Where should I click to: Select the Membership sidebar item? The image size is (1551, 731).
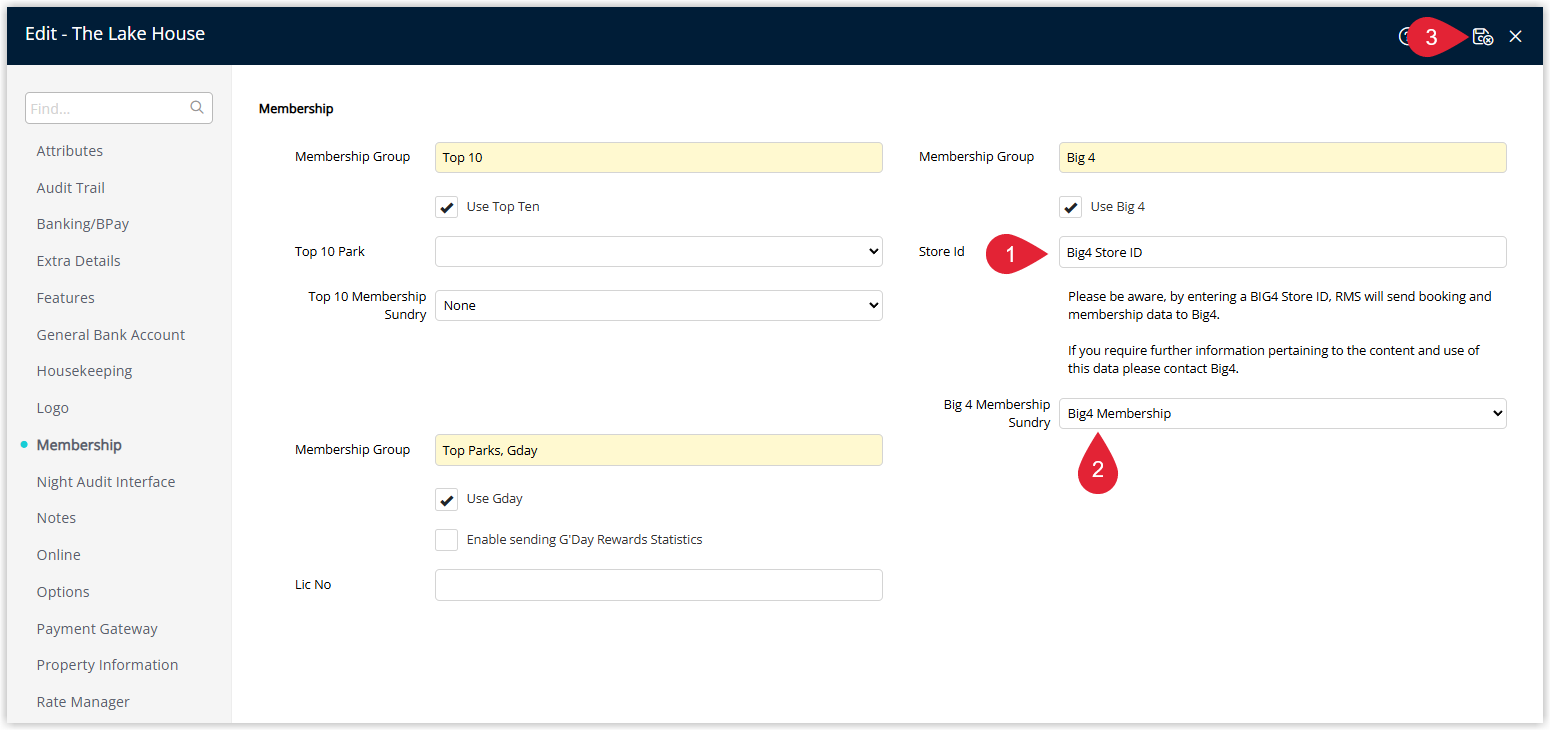[x=79, y=445]
